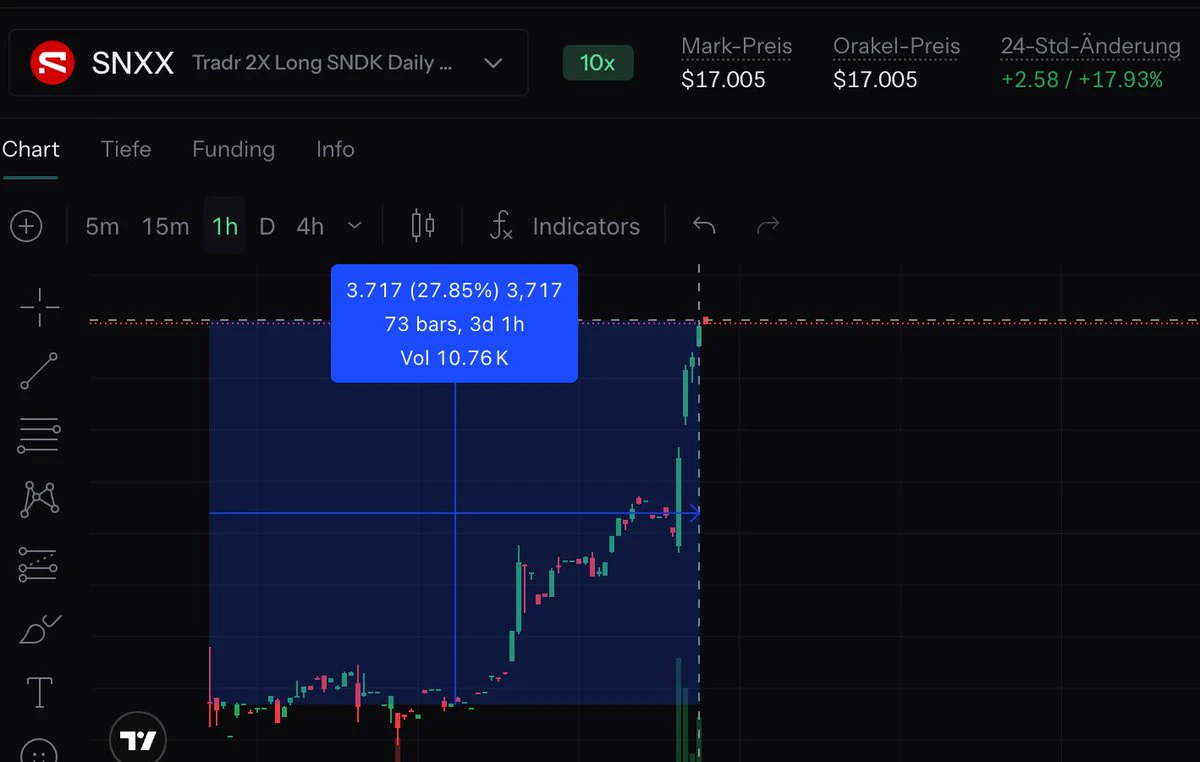Switch to the Chart tab
1200x762 pixels.
point(30,149)
